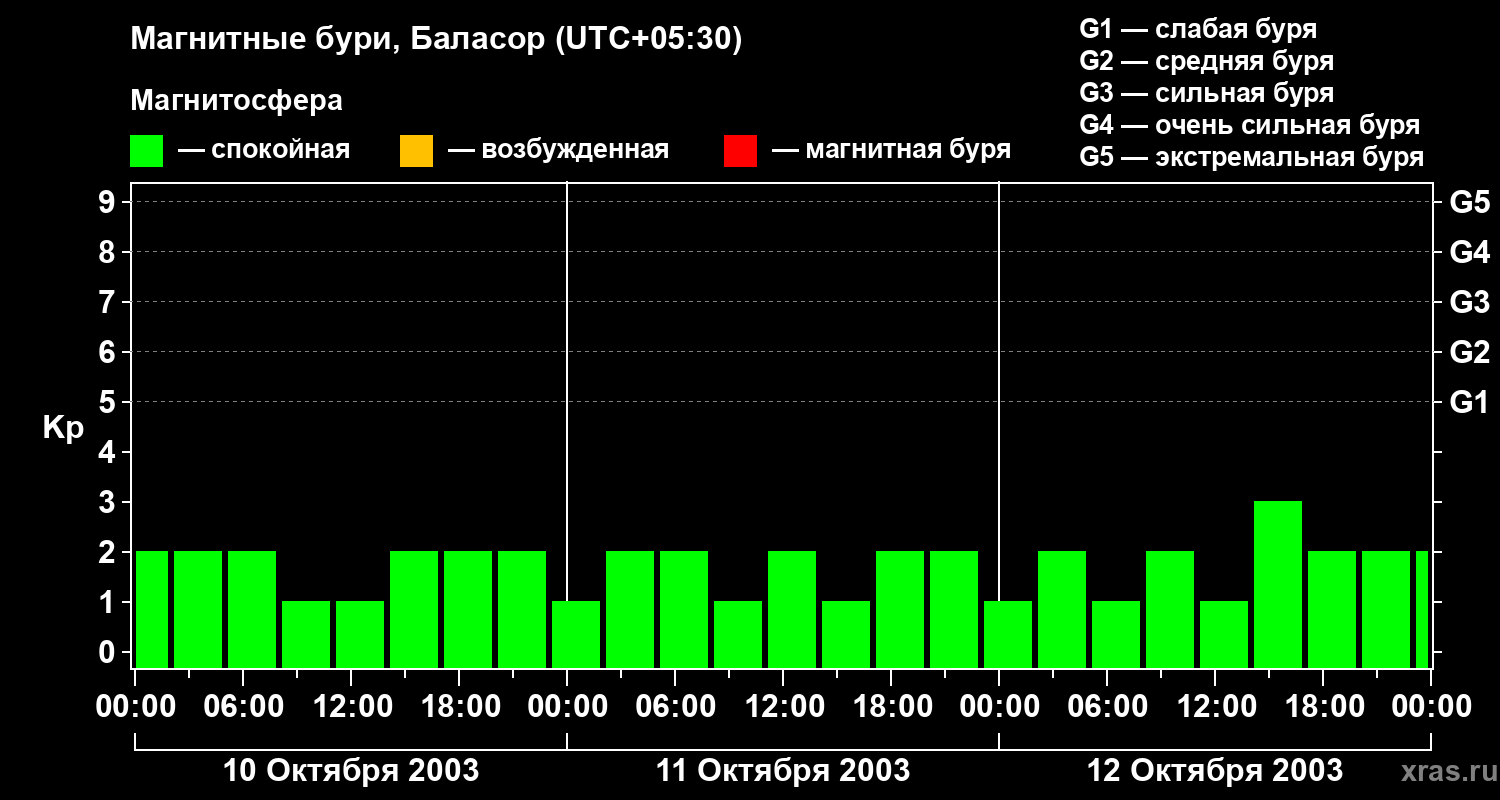Viewport: 1500px width, 800px height.
Task: Select the chart title 'Магнитные бури, Баласор (UTC+05:30)'
Action: 437,40
